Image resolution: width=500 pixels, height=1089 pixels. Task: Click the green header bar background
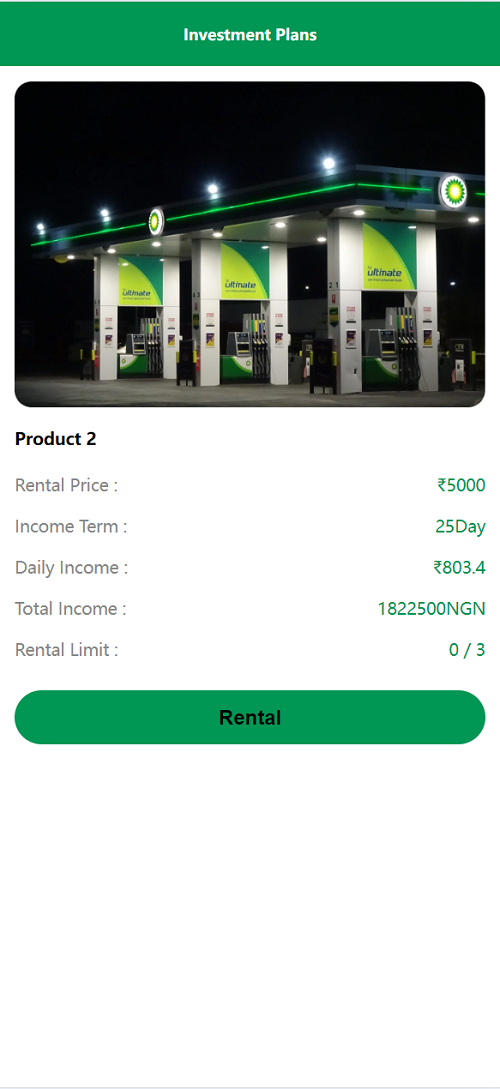(250, 34)
